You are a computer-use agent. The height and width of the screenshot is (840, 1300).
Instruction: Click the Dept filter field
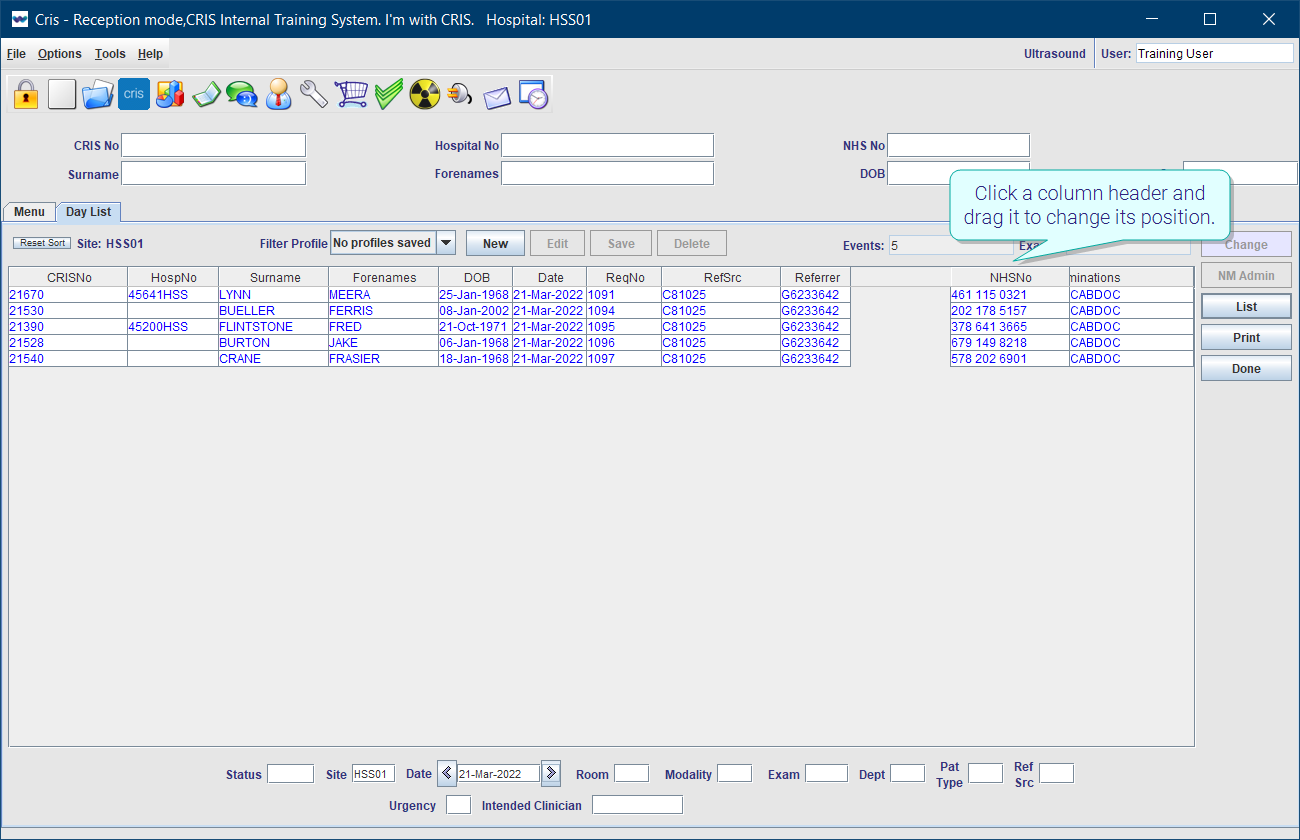[x=907, y=774]
